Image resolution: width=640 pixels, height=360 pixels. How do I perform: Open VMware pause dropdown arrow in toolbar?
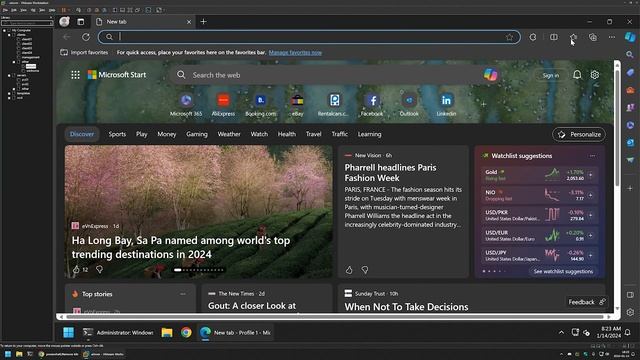coord(69,10)
